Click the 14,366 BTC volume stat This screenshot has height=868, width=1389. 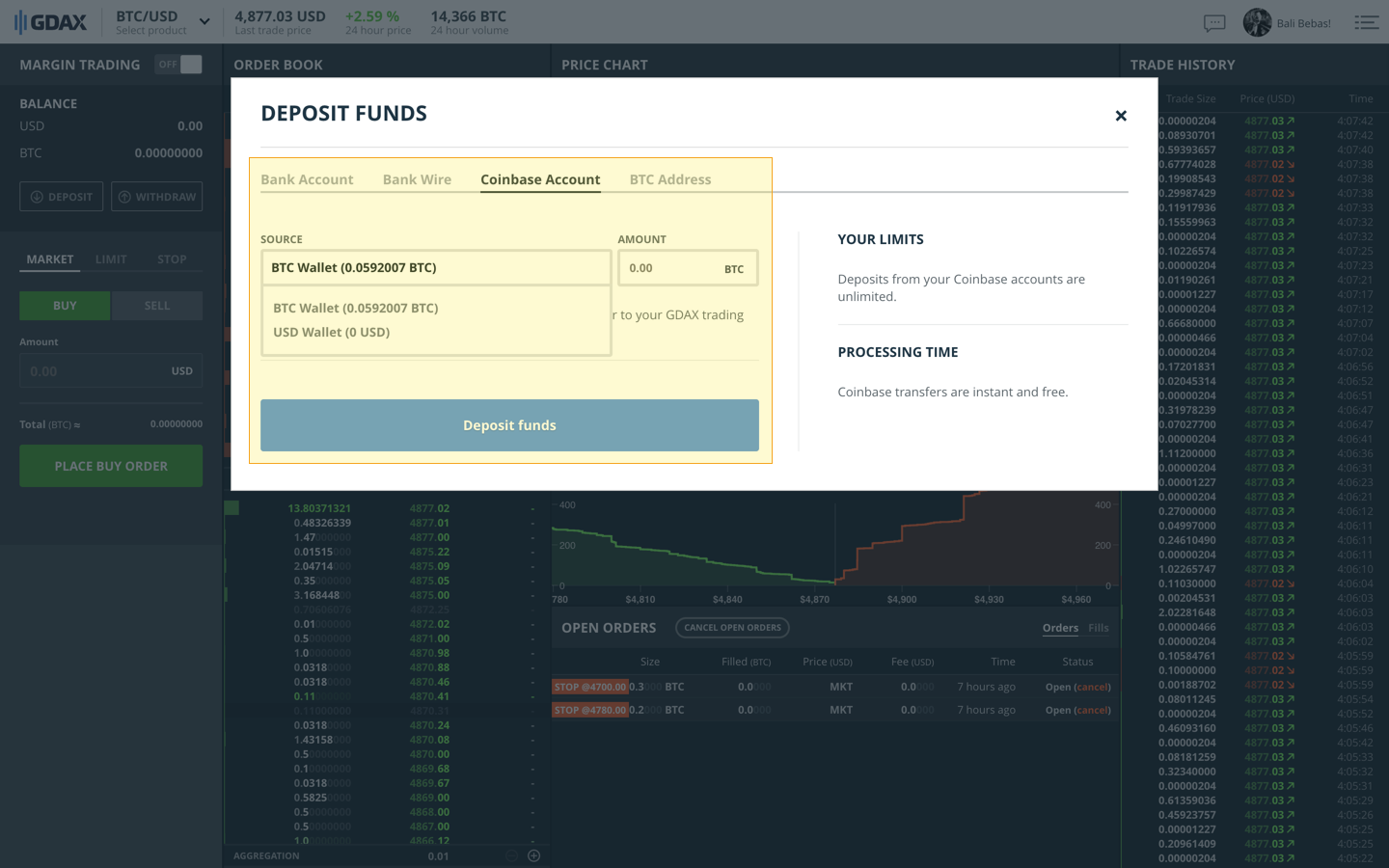(469, 22)
